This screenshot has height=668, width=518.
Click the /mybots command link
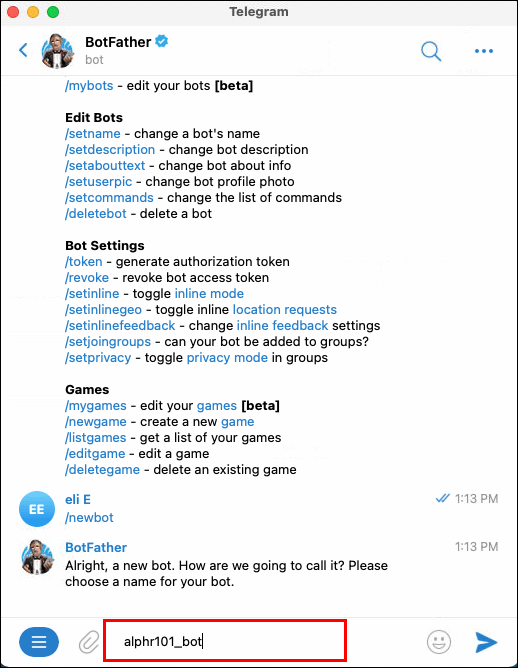click(x=89, y=86)
